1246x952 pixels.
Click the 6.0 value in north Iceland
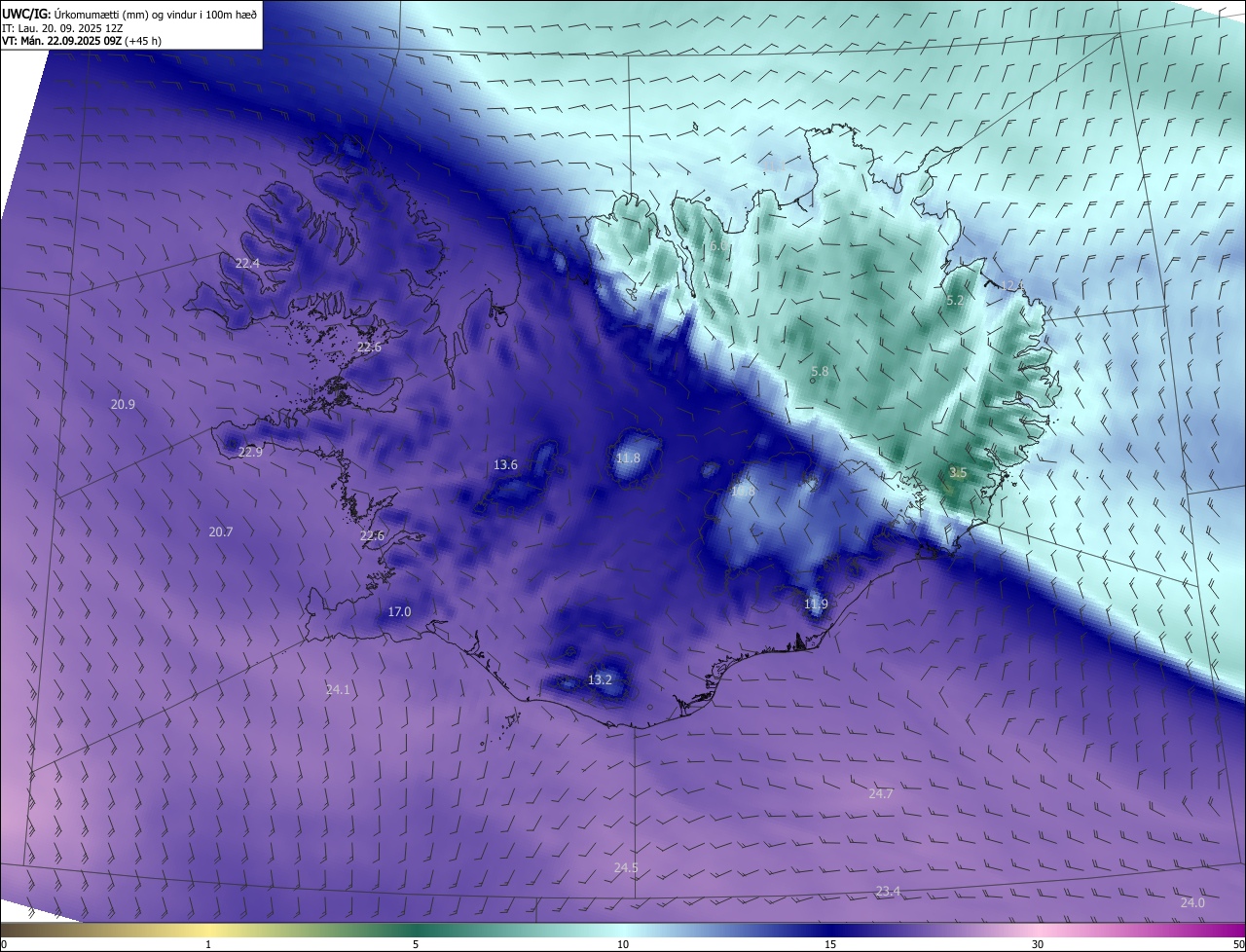click(717, 246)
